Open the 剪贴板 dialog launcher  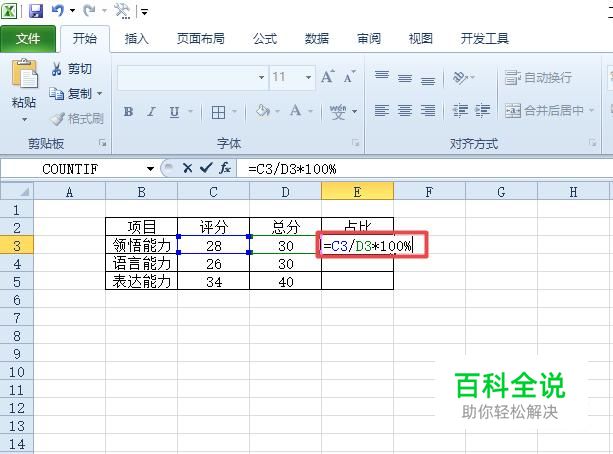pos(102,143)
